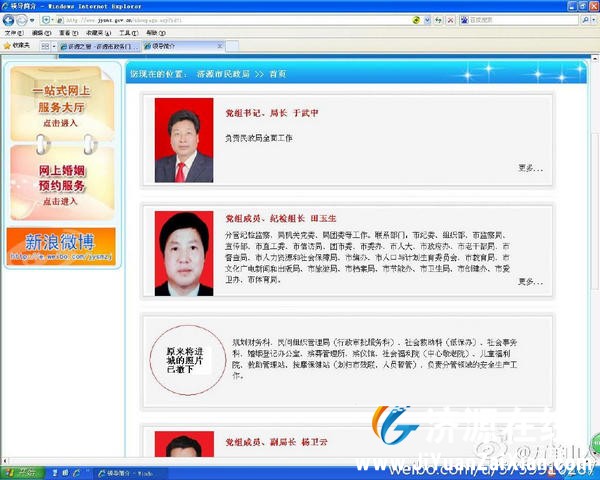This screenshot has height=480, width=600.
Task: Click the red Stop loading icon
Action: click(x=451, y=20)
